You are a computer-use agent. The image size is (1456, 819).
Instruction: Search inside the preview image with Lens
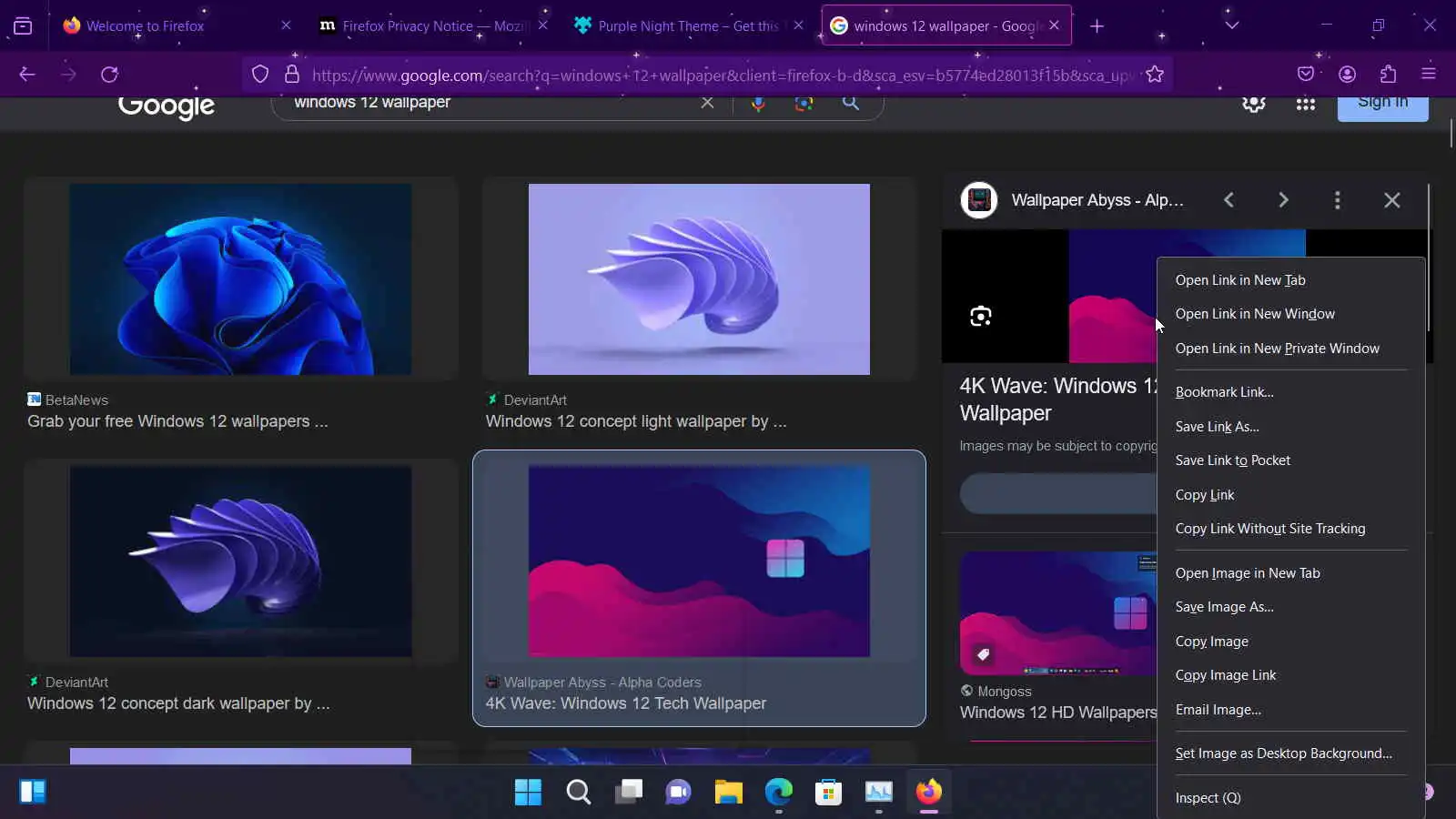[x=980, y=317]
